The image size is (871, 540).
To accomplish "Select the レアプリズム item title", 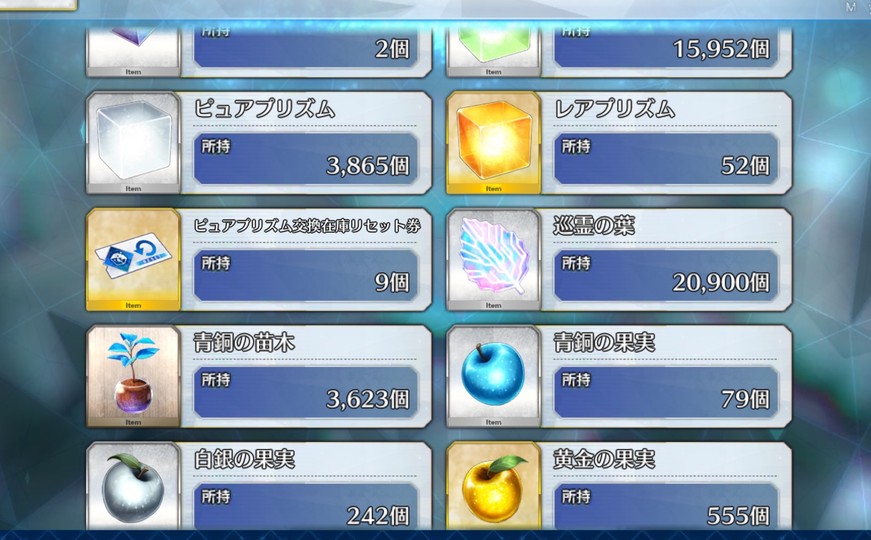I will coord(614,109).
